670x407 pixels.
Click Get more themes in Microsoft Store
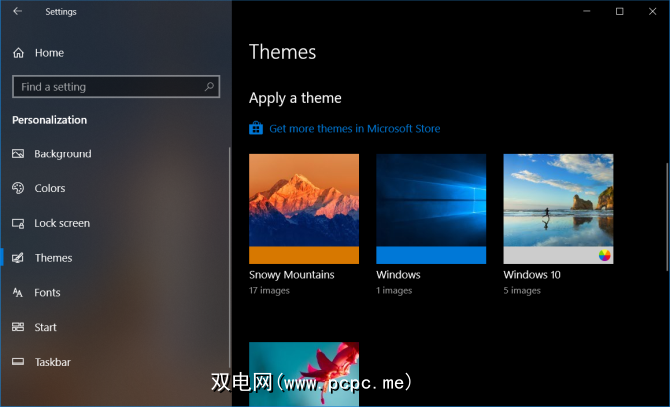[354, 129]
